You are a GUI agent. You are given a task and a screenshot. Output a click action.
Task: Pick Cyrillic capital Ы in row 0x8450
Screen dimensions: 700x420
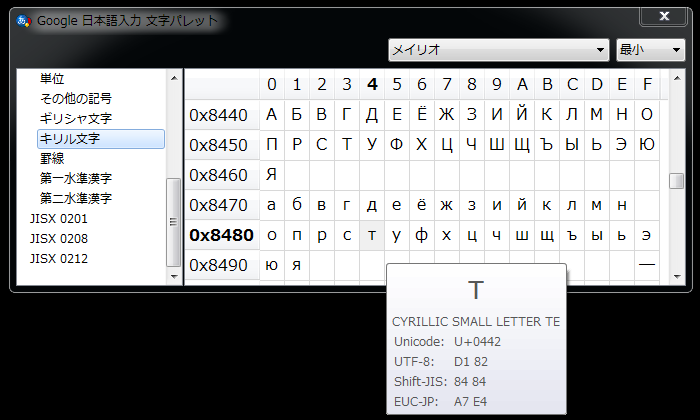572,145
